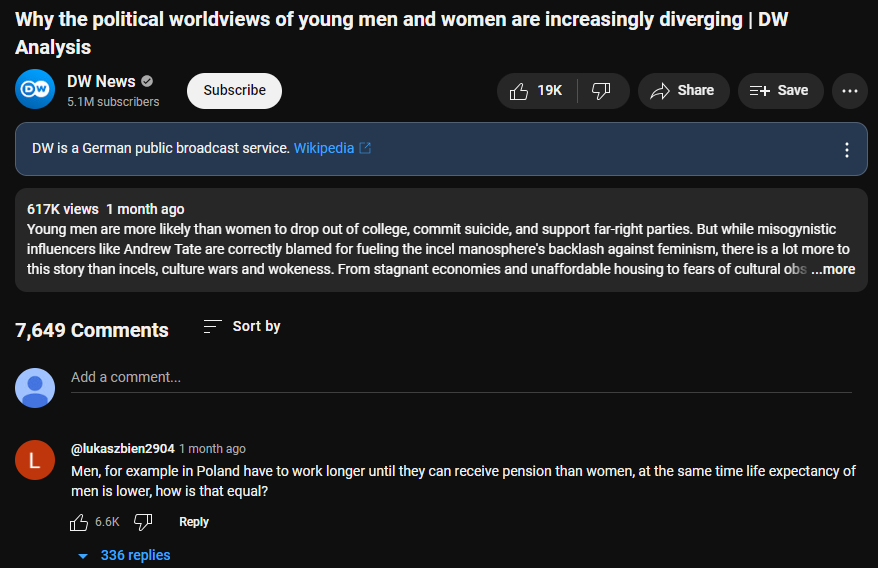Screen dimensions: 878x568
Task: Open the Wikipedia link for DW
Action: (x=324, y=148)
